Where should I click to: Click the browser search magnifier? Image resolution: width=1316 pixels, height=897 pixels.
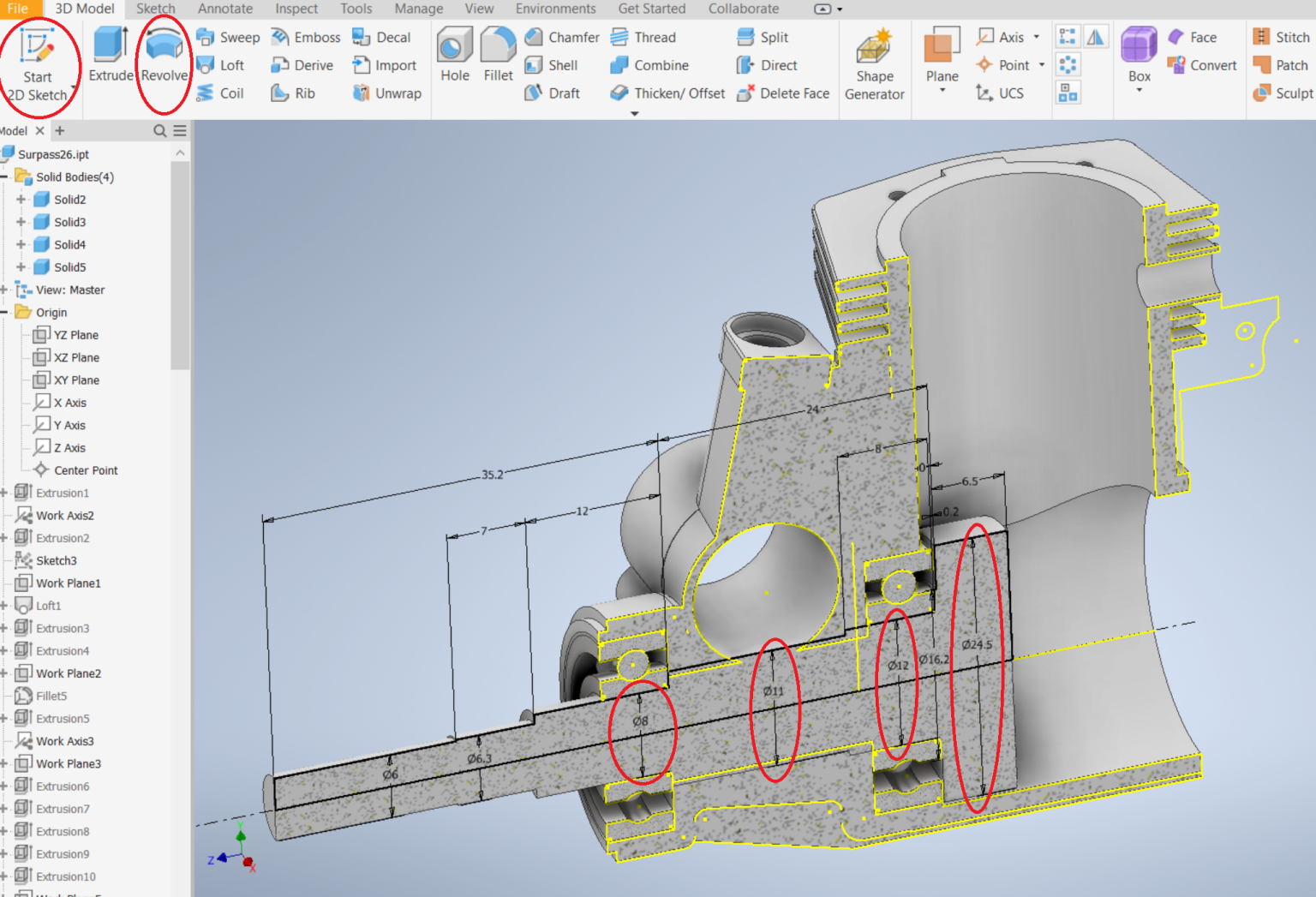[159, 130]
